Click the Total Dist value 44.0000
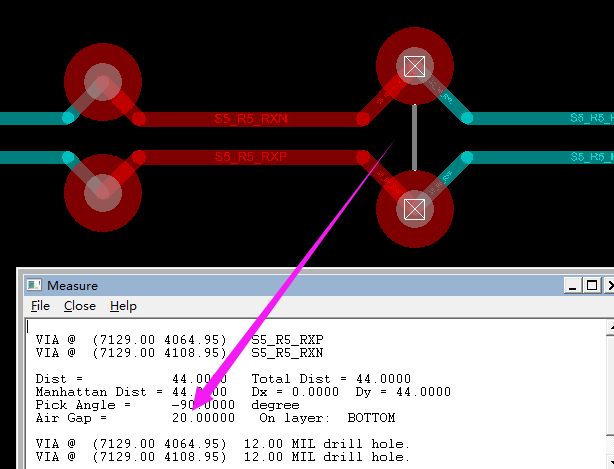The height and width of the screenshot is (469, 614). tap(383, 379)
